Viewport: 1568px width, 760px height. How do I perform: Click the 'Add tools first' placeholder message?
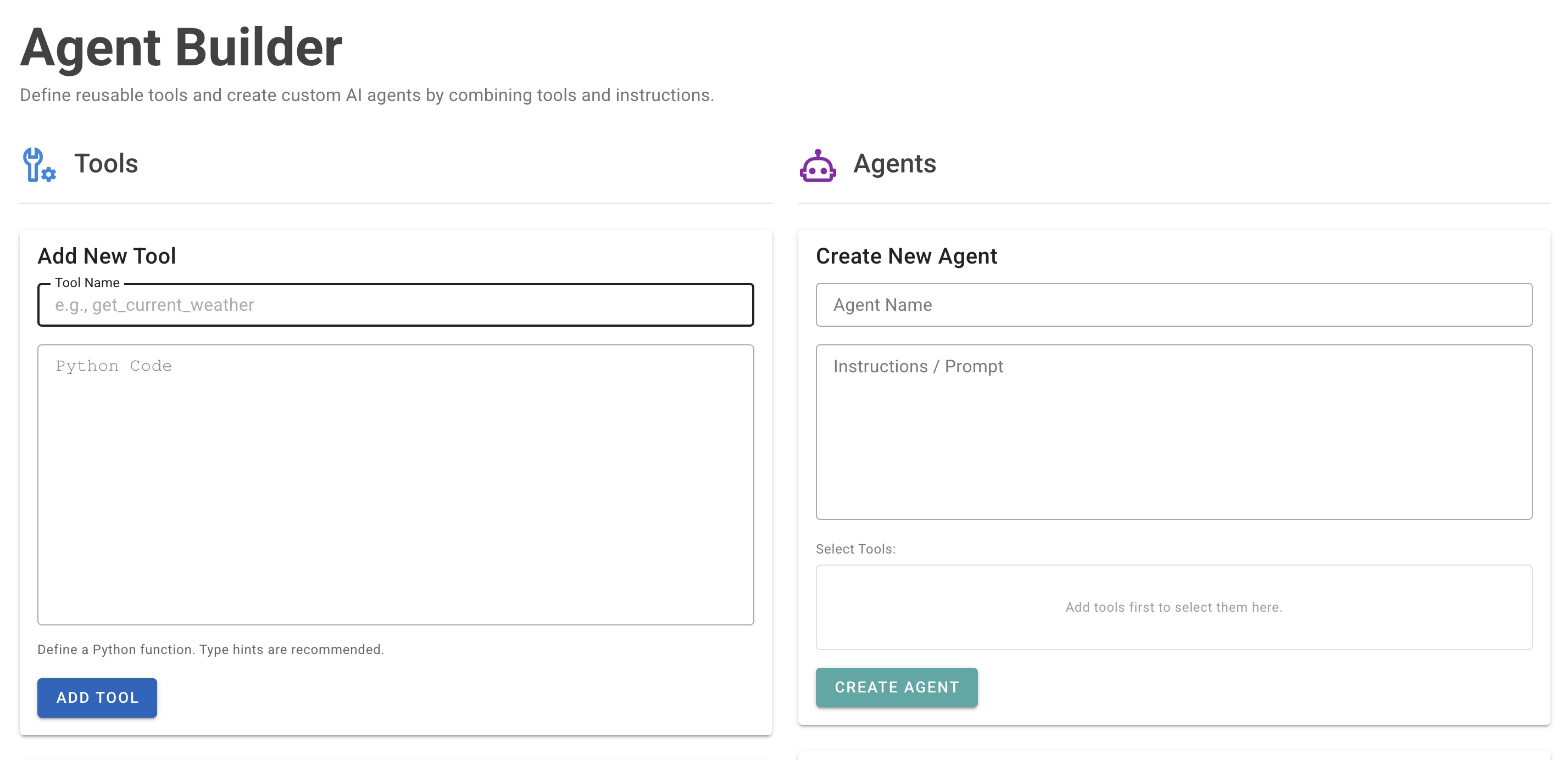click(1174, 607)
